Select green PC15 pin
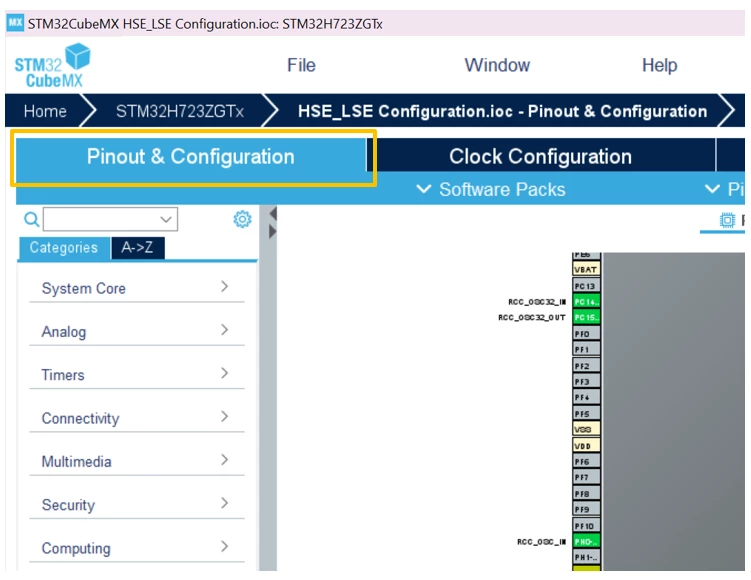This screenshot has width=751, height=580. pyautogui.click(x=586, y=318)
